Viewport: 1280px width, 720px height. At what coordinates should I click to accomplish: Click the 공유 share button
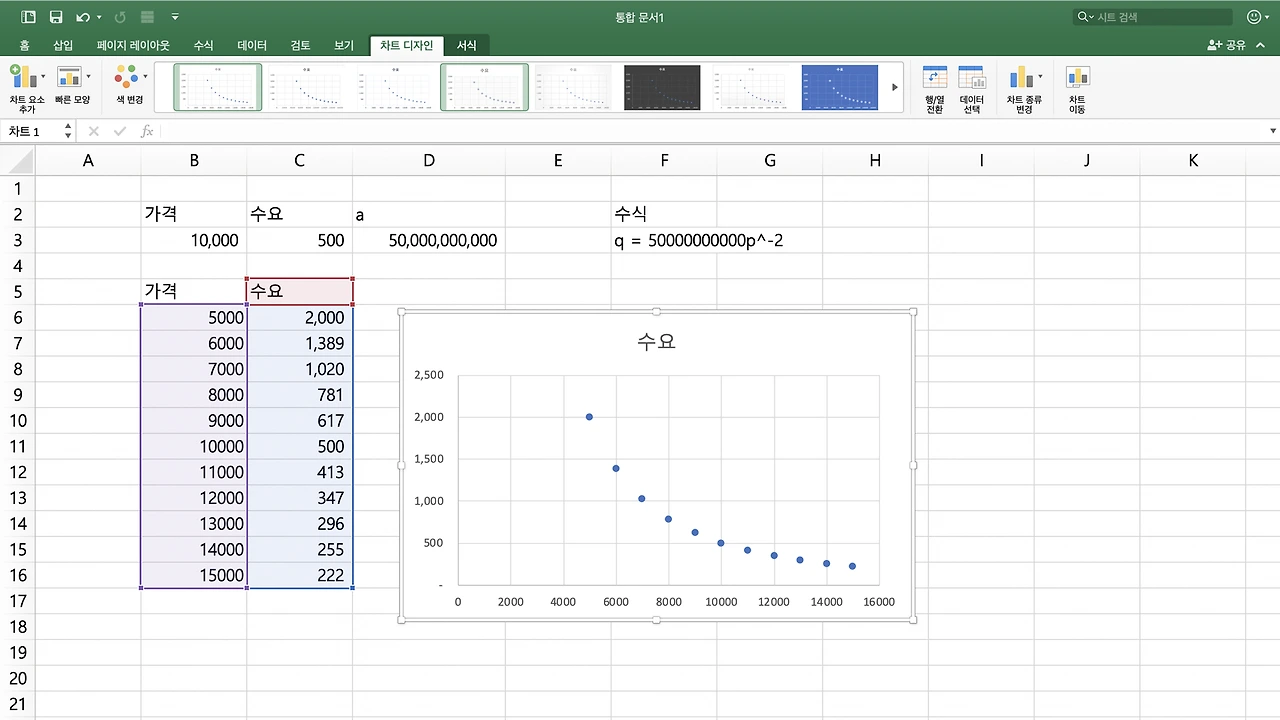[1227, 45]
